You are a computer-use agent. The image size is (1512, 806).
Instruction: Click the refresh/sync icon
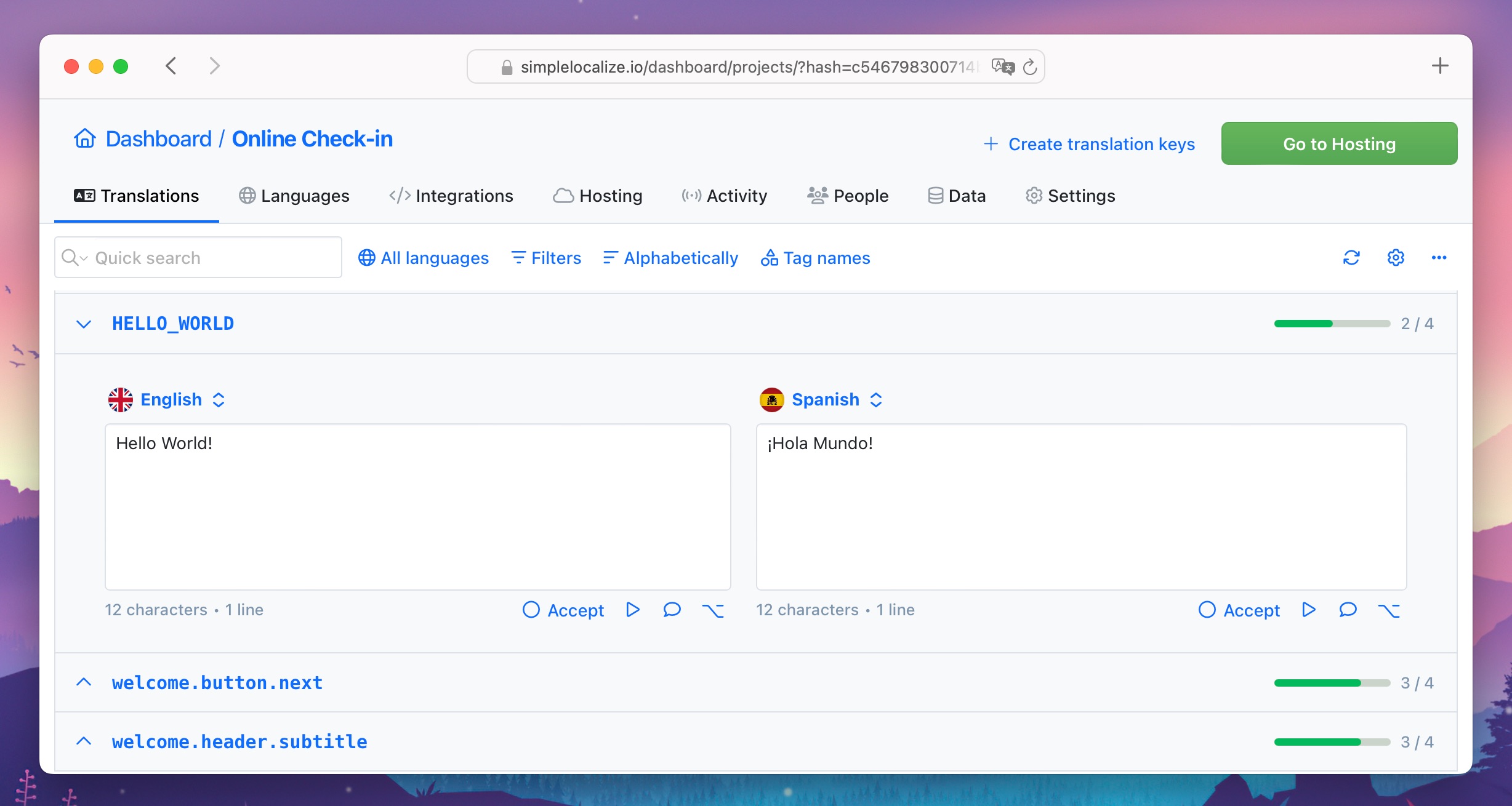tap(1351, 258)
